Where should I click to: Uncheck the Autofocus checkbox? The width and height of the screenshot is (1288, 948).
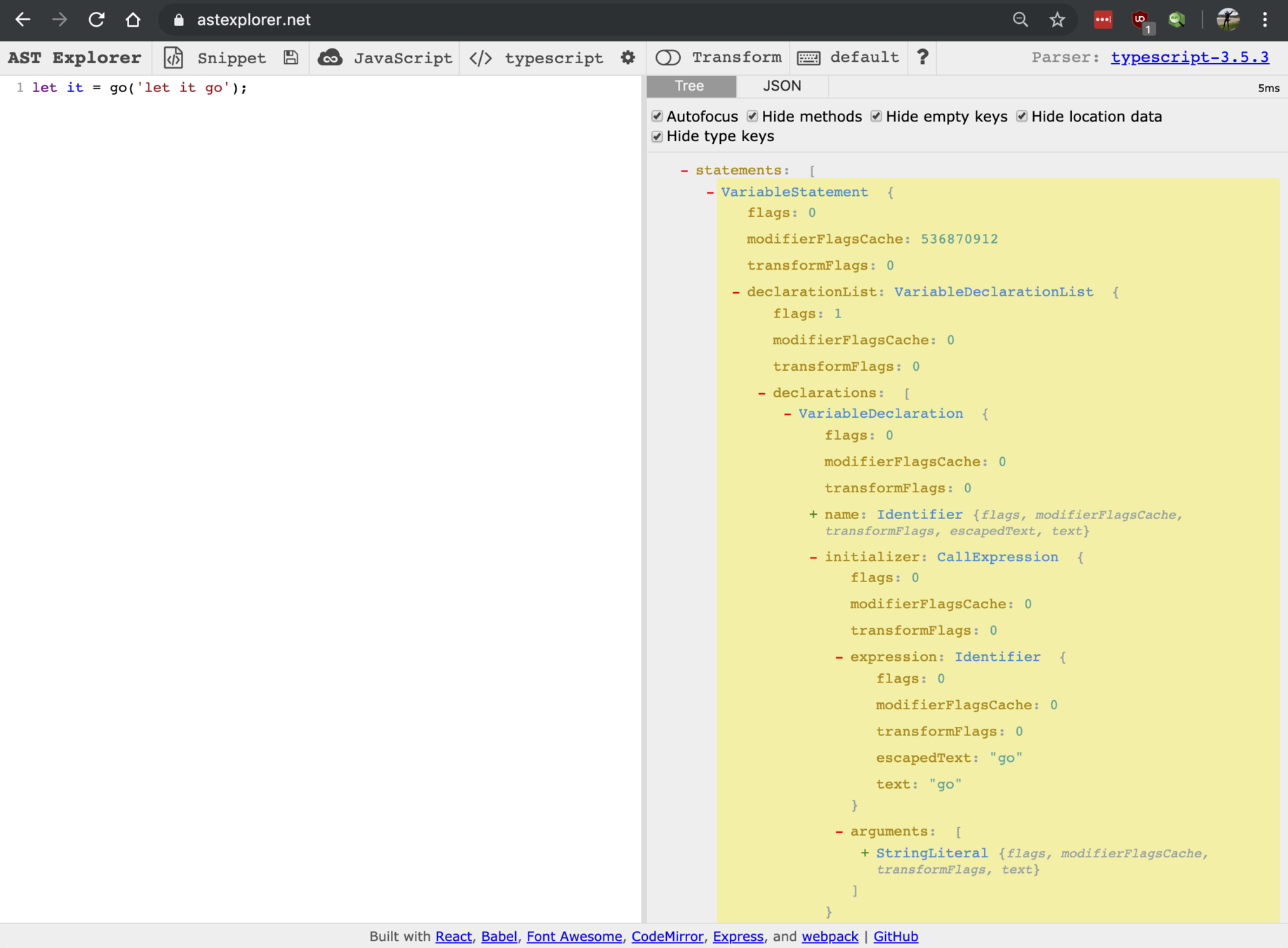coord(657,116)
